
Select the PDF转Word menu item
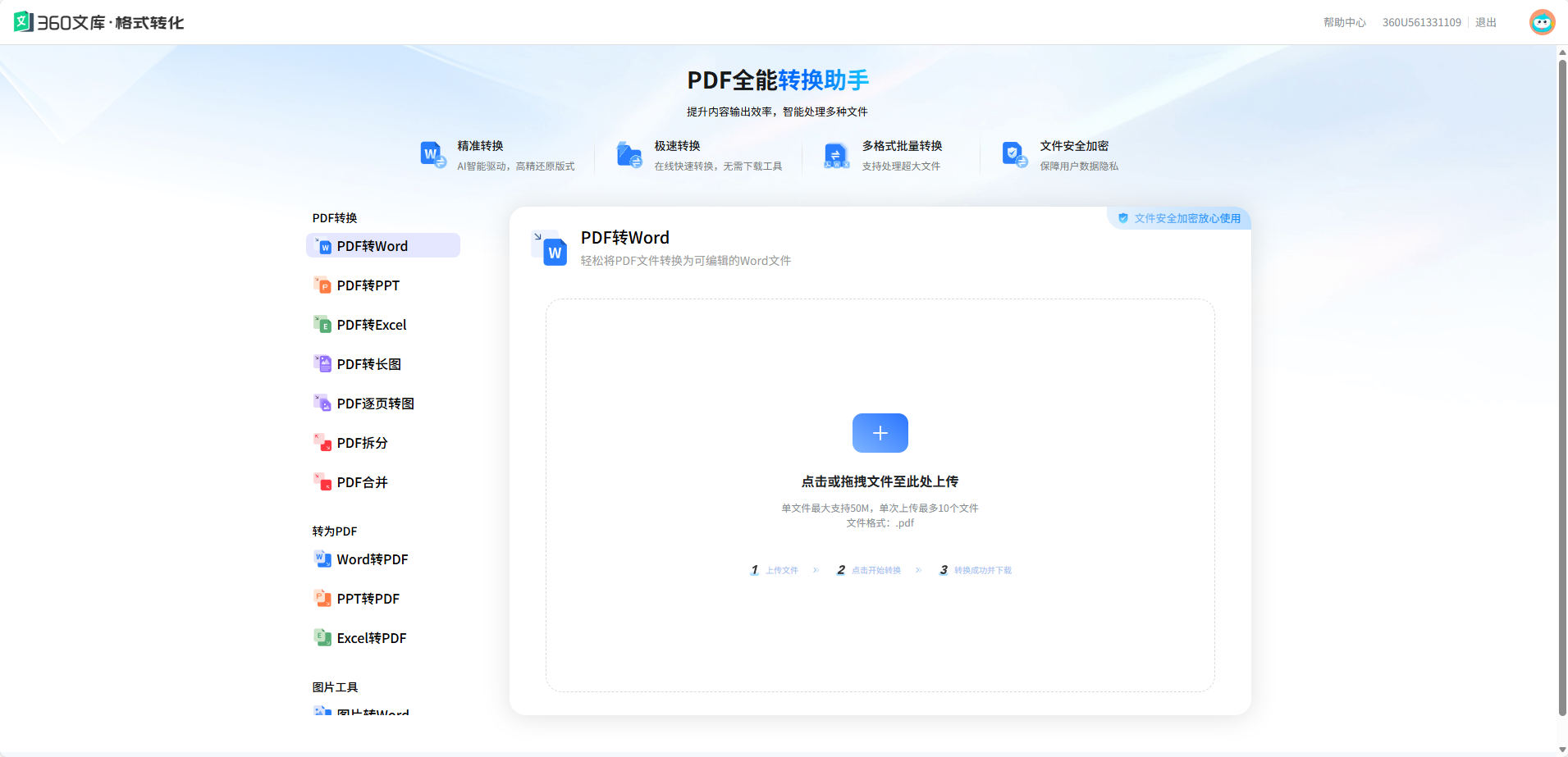[383, 246]
